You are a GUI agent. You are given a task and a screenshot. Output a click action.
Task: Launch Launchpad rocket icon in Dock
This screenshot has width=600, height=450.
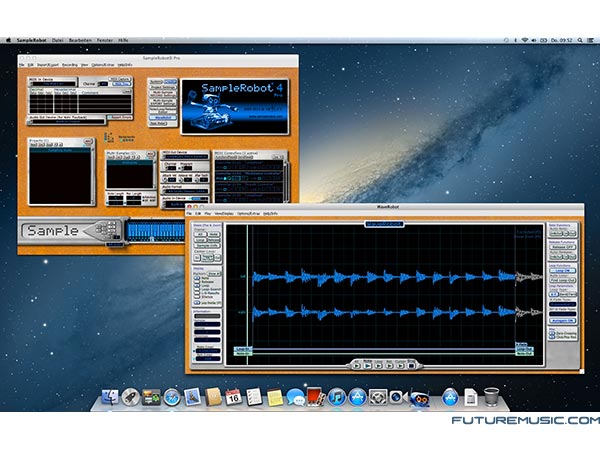tap(130, 397)
